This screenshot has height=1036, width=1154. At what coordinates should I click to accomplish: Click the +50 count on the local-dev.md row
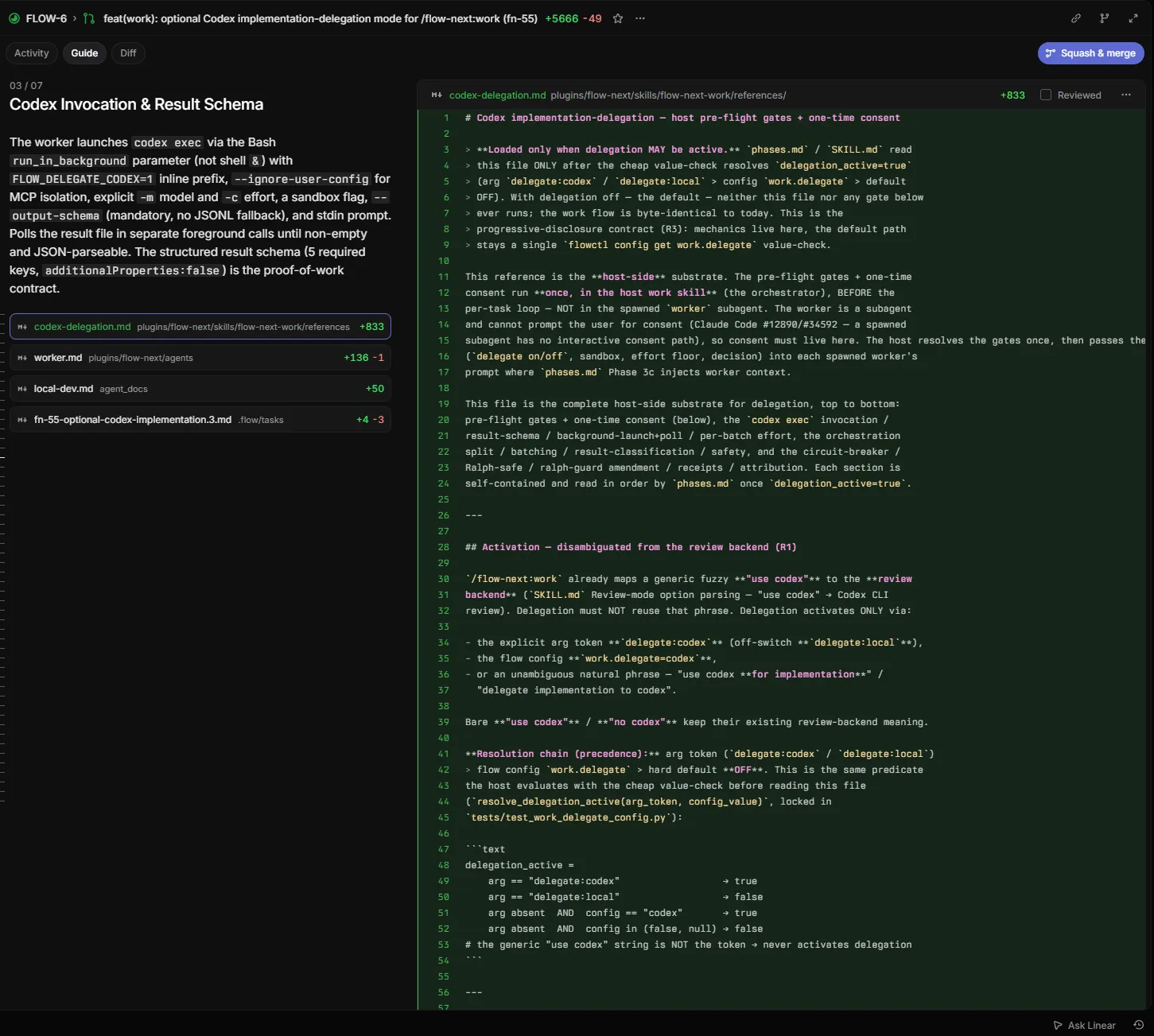coord(375,389)
